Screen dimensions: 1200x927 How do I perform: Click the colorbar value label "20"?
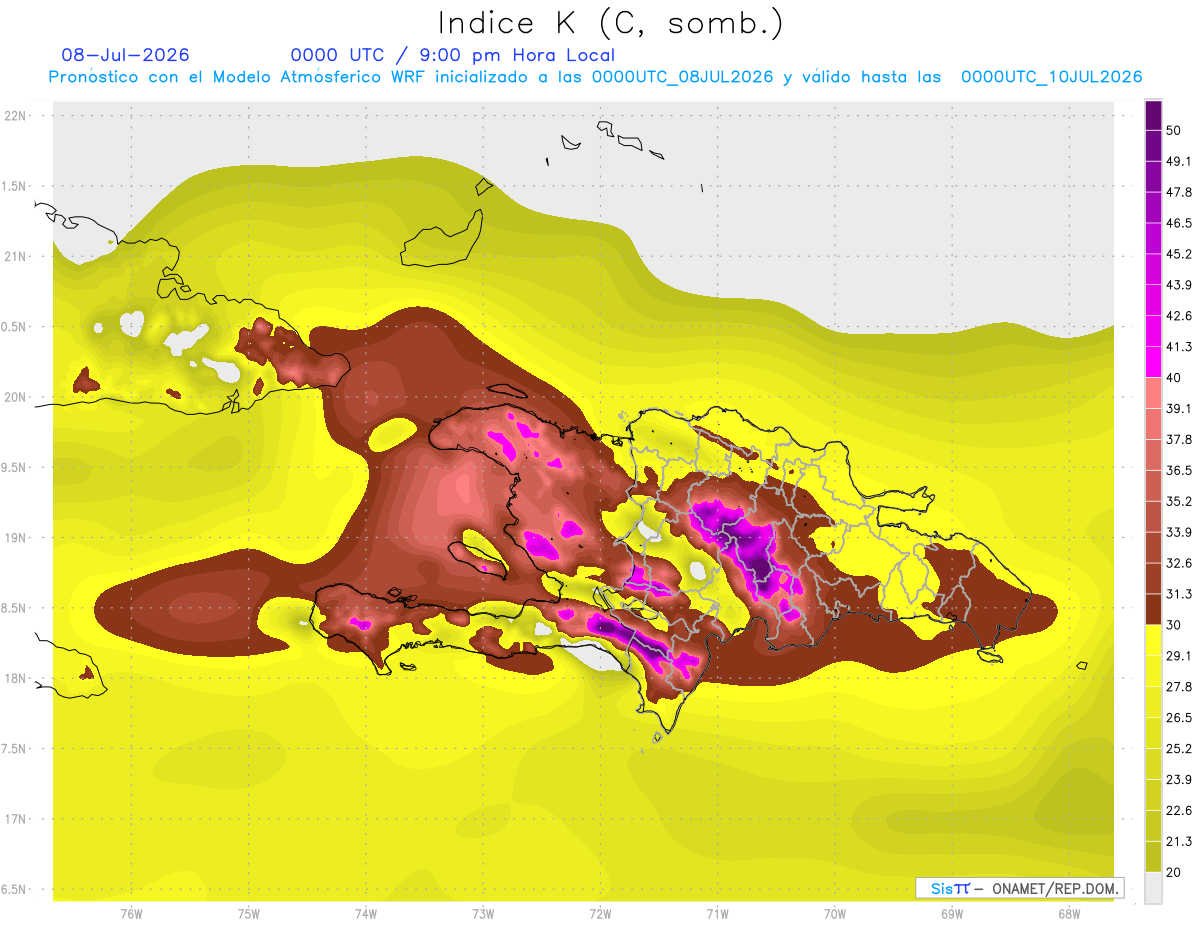click(1174, 873)
